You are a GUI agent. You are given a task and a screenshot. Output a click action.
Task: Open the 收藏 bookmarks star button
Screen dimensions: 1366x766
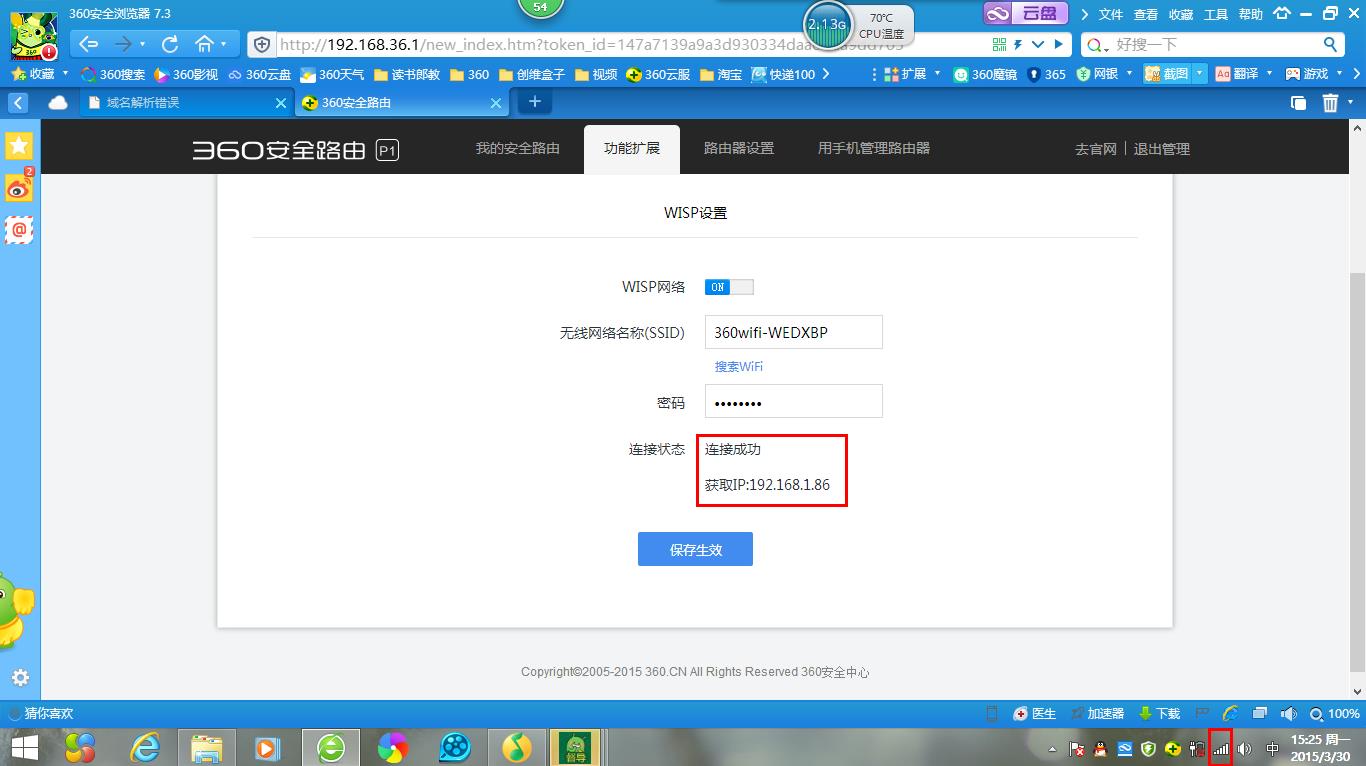click(33, 74)
